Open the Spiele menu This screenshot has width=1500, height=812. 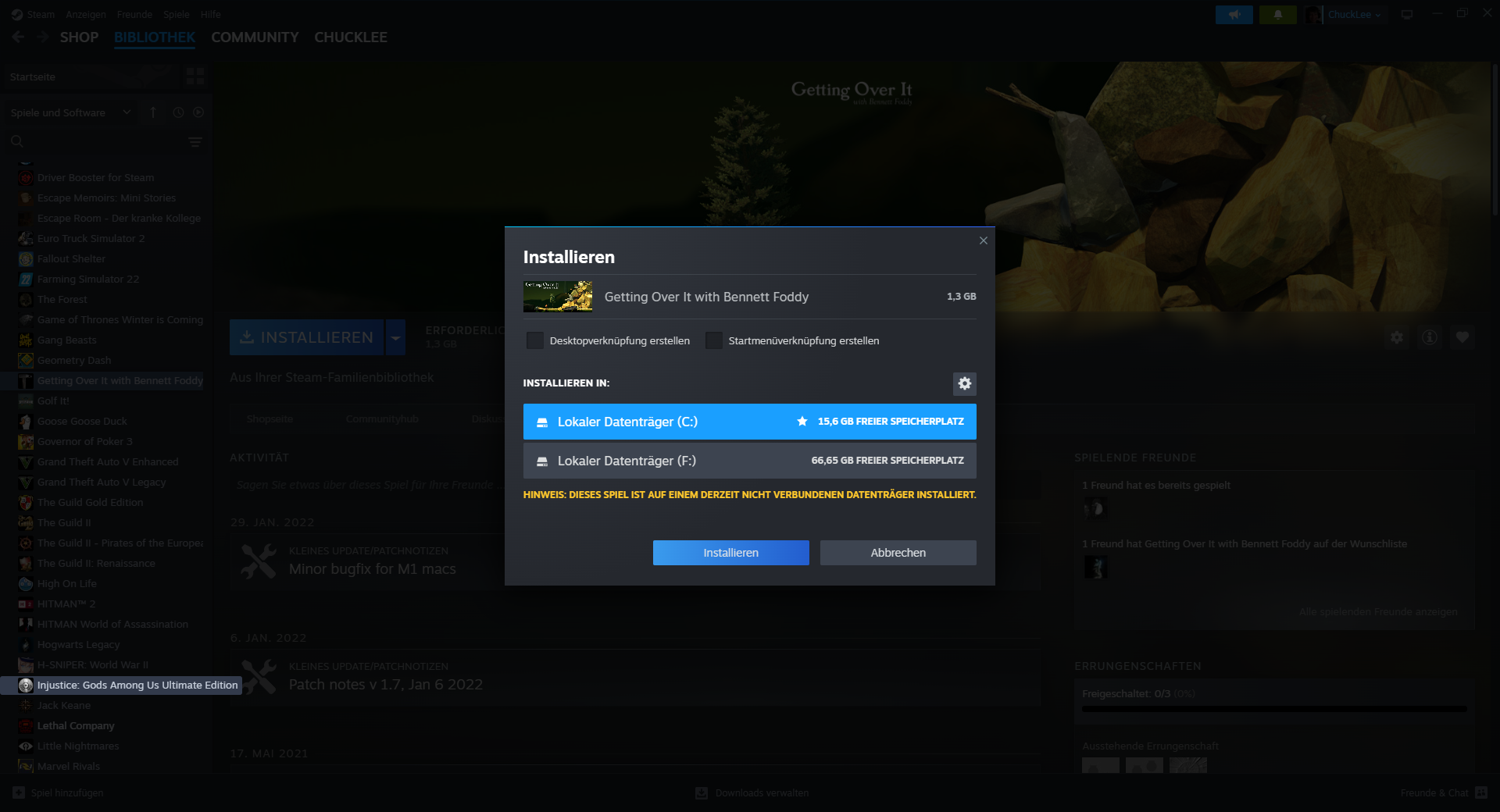point(177,14)
